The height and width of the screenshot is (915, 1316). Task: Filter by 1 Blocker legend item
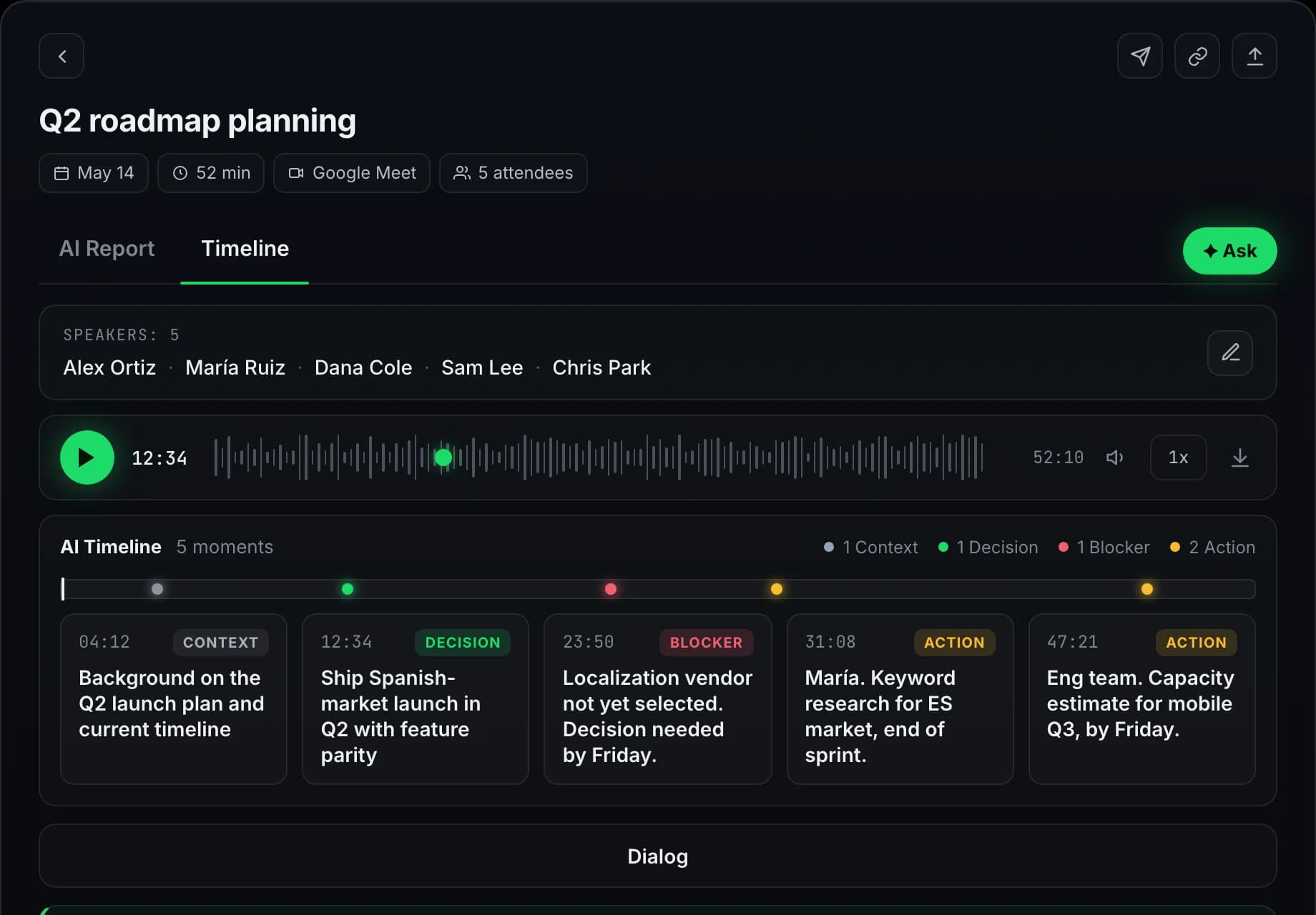pyautogui.click(x=1104, y=548)
